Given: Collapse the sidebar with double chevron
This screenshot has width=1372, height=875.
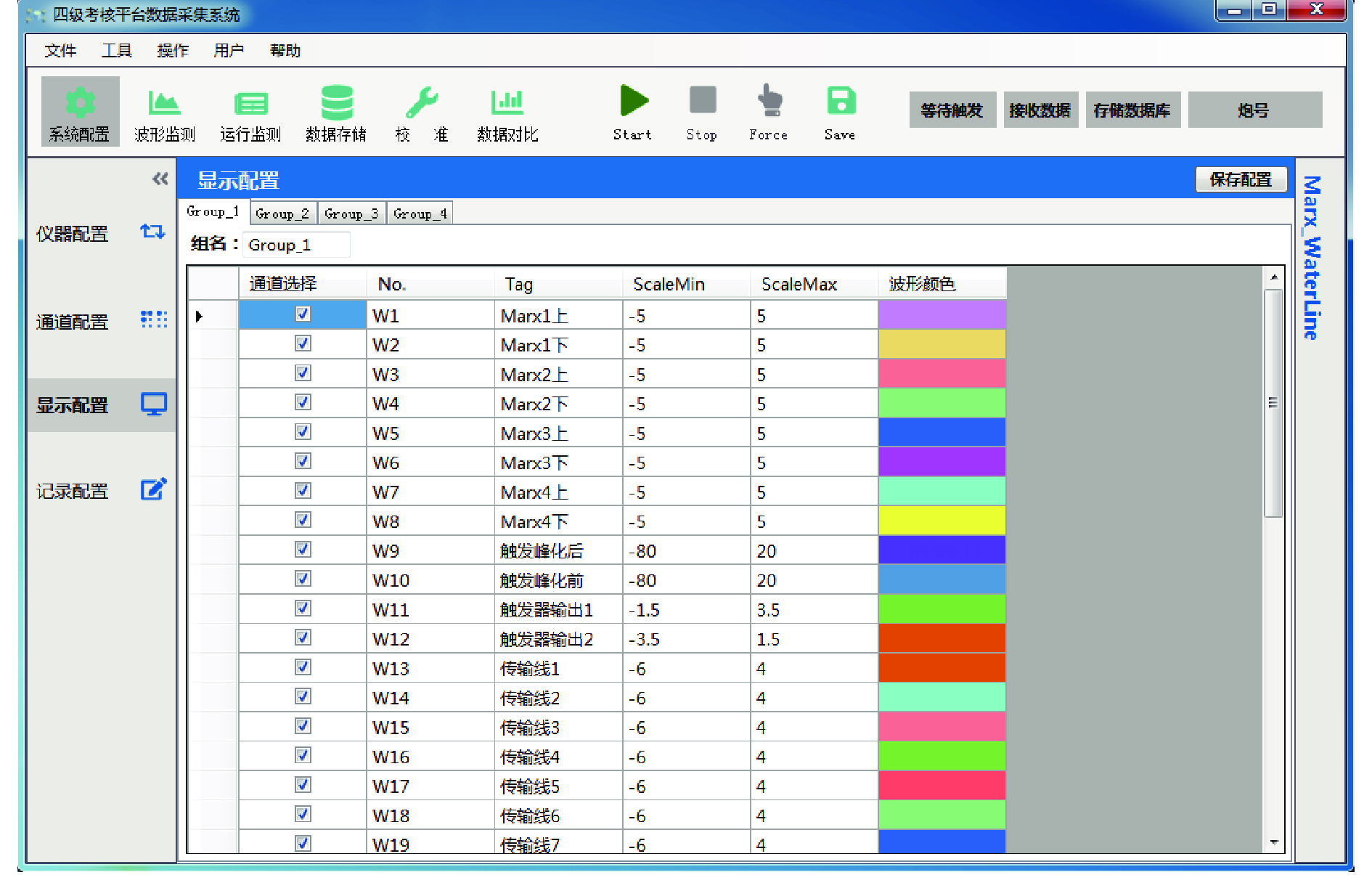Looking at the screenshot, I should pyautogui.click(x=160, y=179).
